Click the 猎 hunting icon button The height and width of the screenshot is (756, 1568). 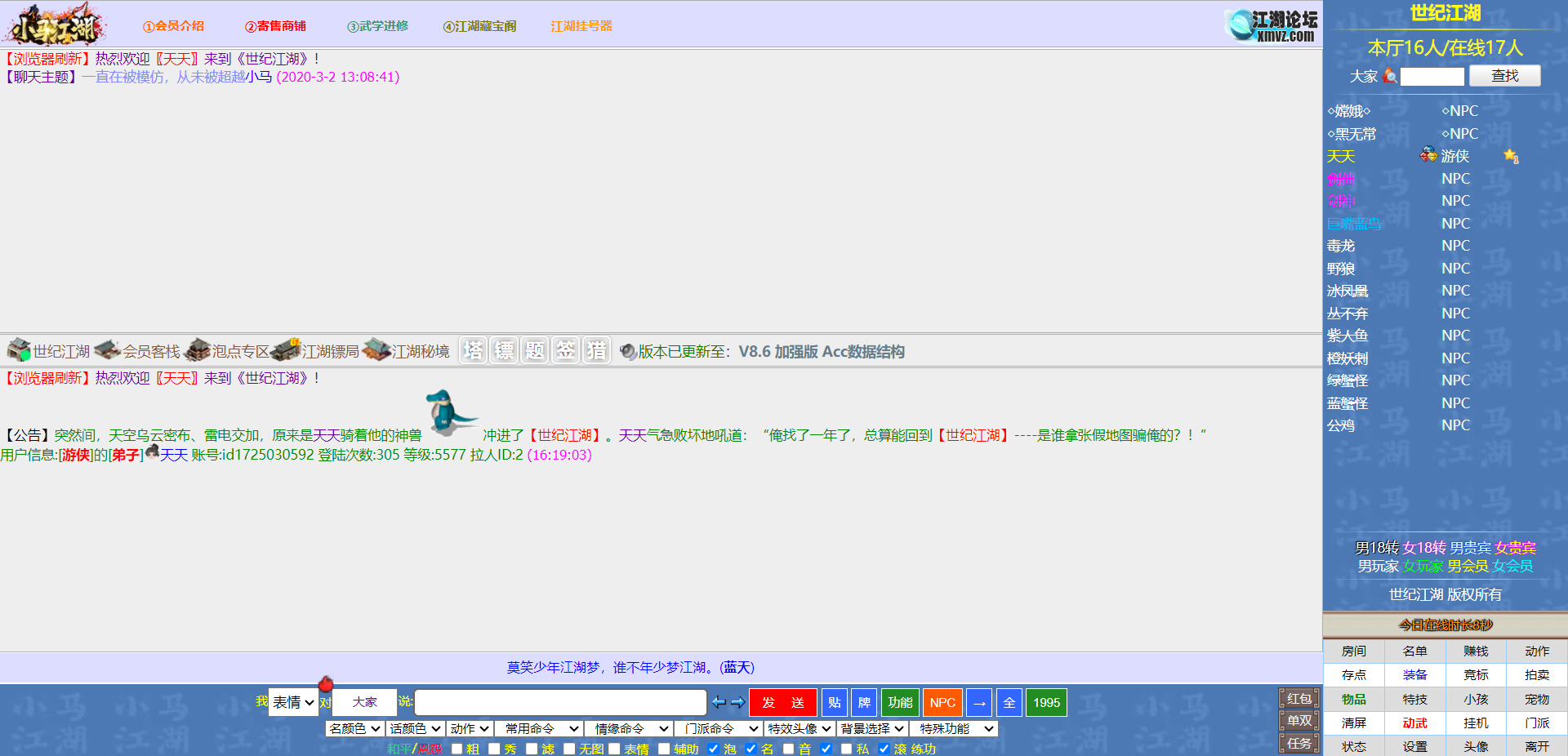597,350
